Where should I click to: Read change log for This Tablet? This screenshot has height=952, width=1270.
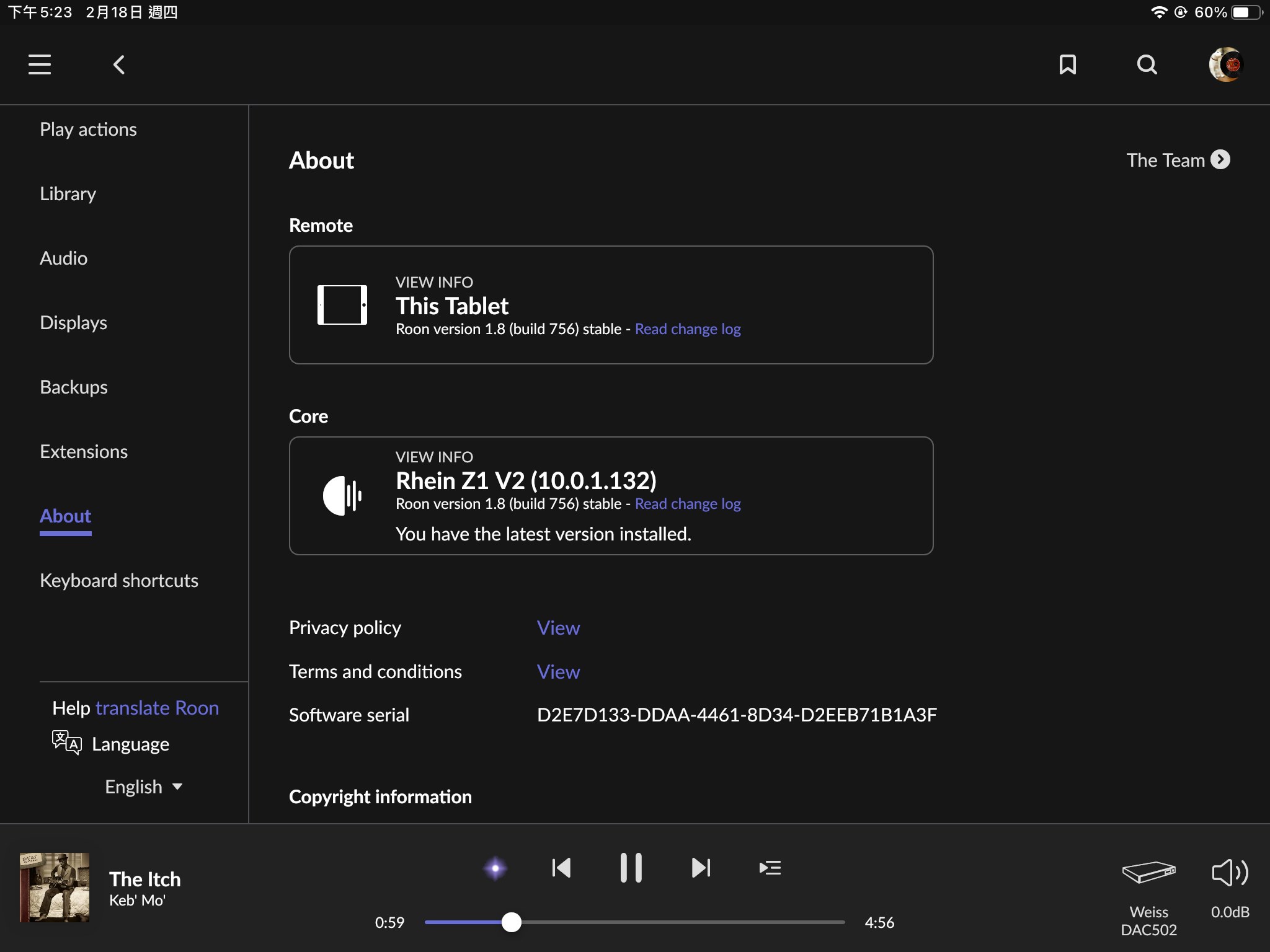pyautogui.click(x=688, y=329)
